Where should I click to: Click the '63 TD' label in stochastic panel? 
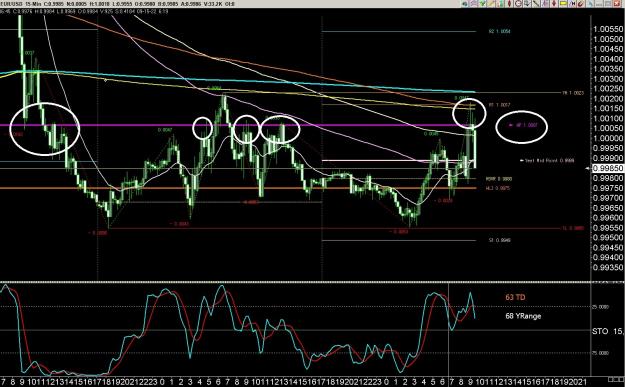[x=515, y=297]
